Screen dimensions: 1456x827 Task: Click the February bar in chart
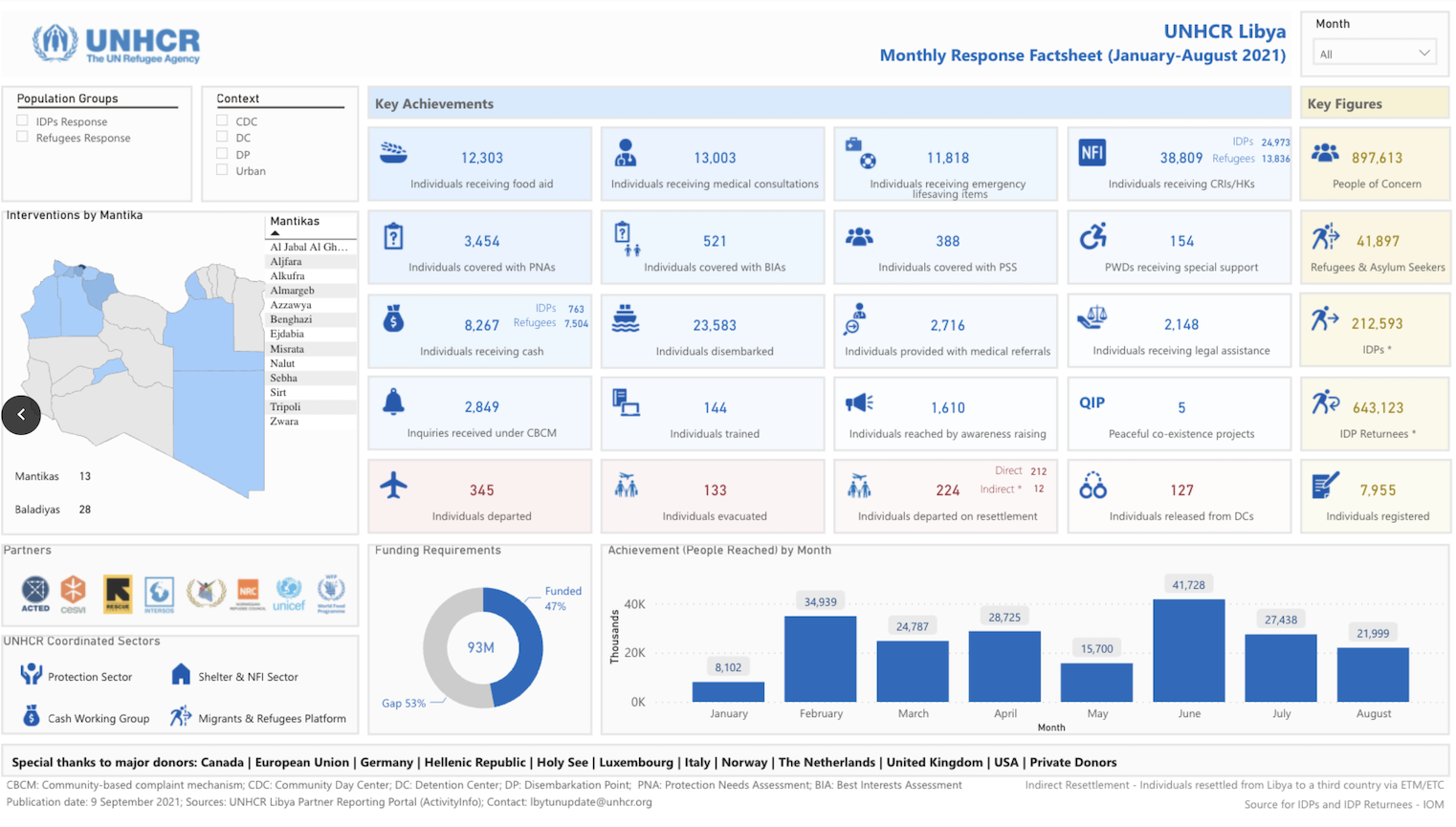(821, 659)
